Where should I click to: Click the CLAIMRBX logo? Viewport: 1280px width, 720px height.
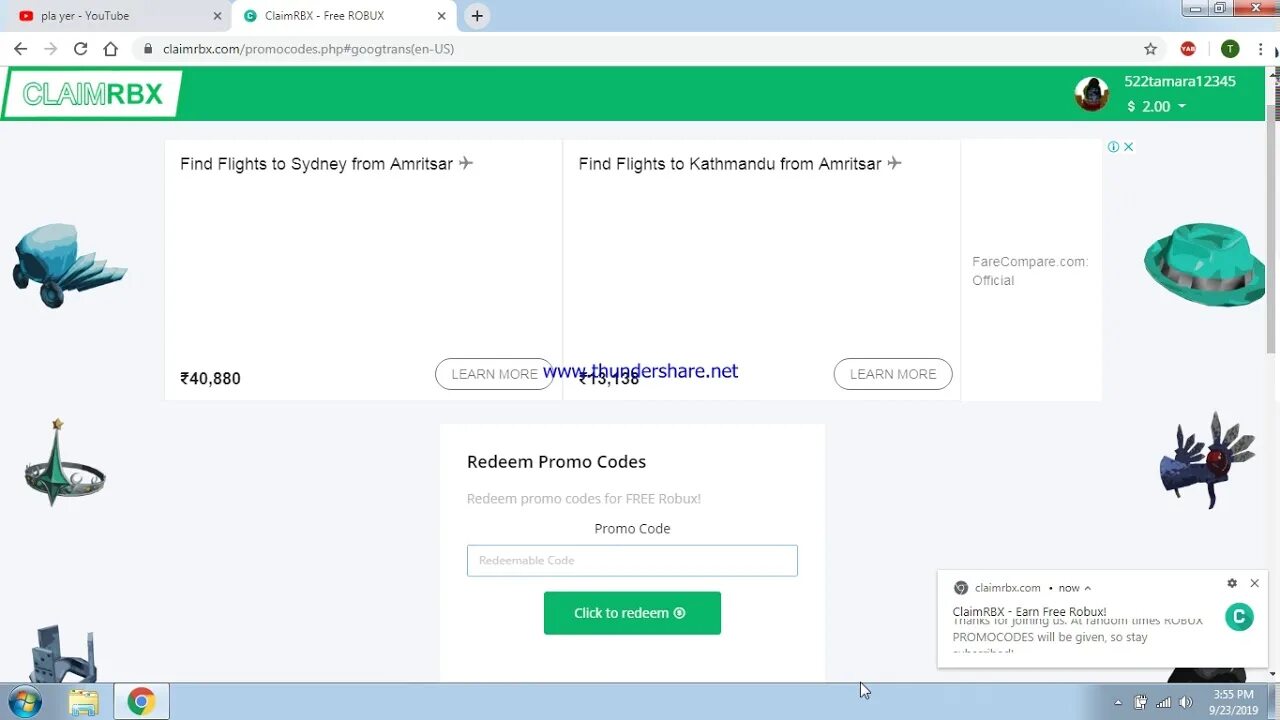tap(92, 94)
